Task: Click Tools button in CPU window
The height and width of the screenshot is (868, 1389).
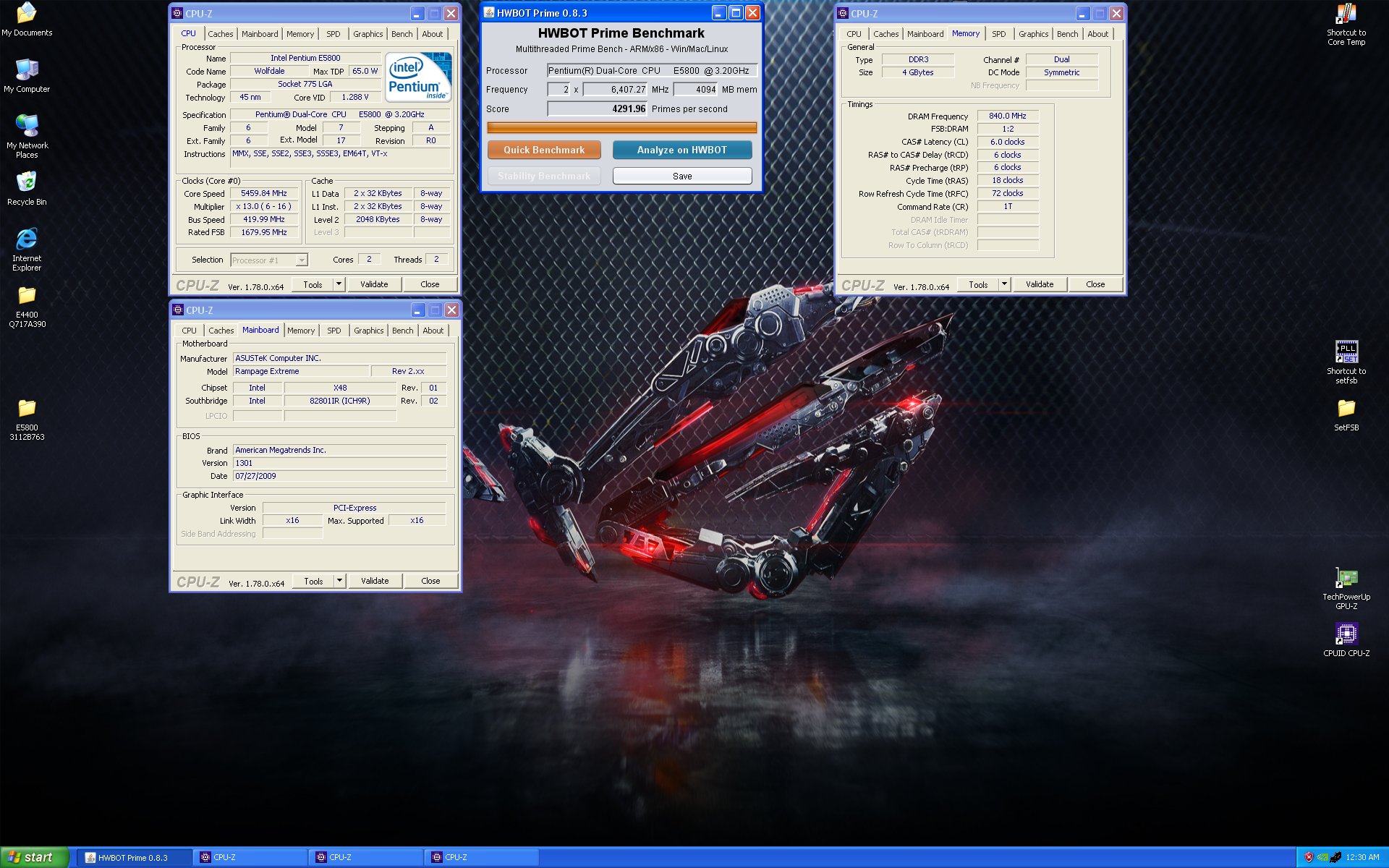Action: [x=313, y=284]
